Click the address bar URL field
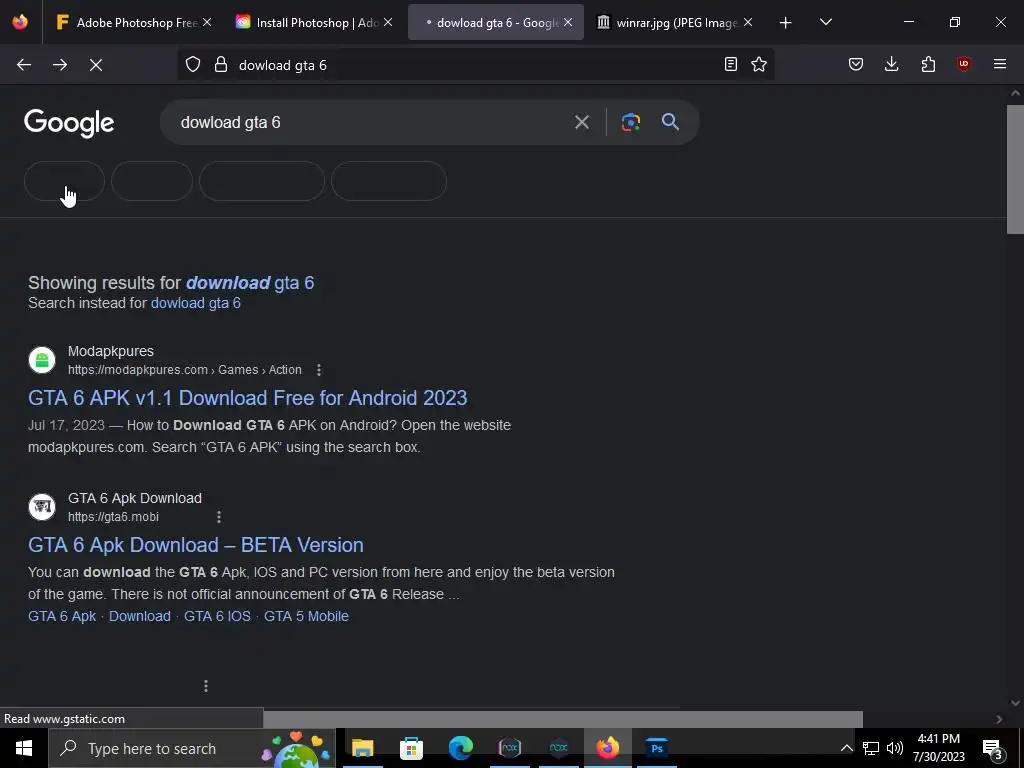Image resolution: width=1024 pixels, height=768 pixels. tap(475, 65)
